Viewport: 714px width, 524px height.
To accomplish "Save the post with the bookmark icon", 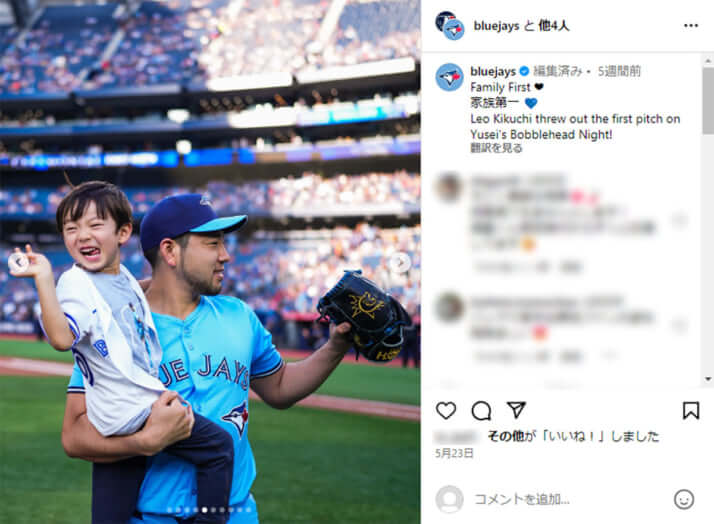I will coord(691,410).
